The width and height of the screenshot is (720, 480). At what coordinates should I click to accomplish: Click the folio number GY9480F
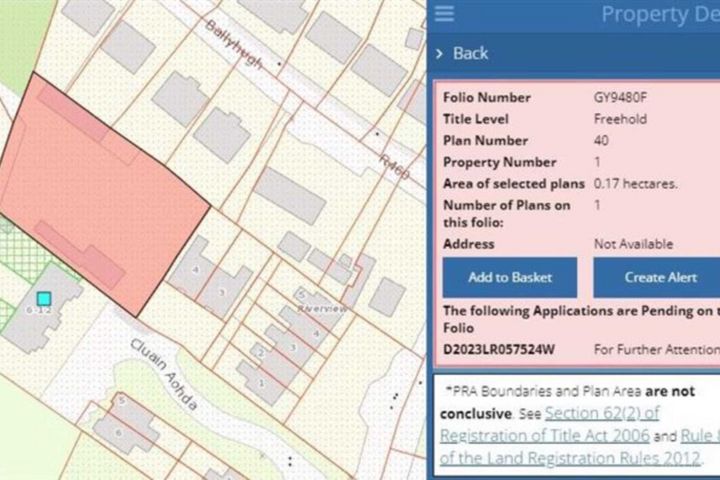(622, 98)
